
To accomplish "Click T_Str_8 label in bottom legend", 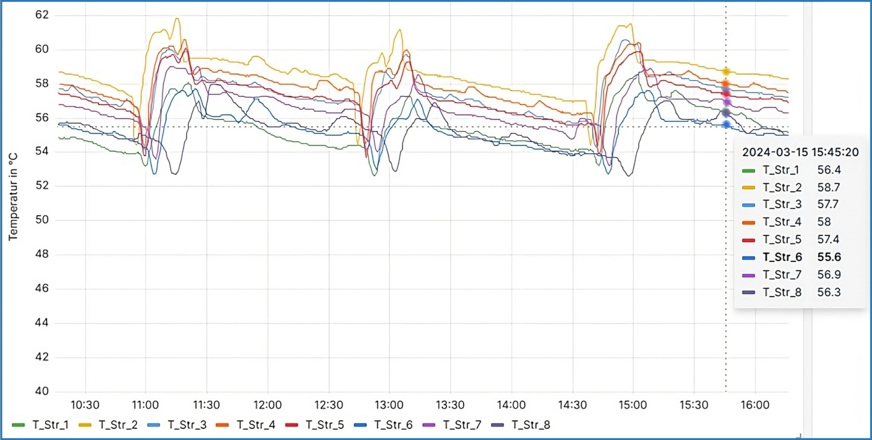I will [530, 425].
